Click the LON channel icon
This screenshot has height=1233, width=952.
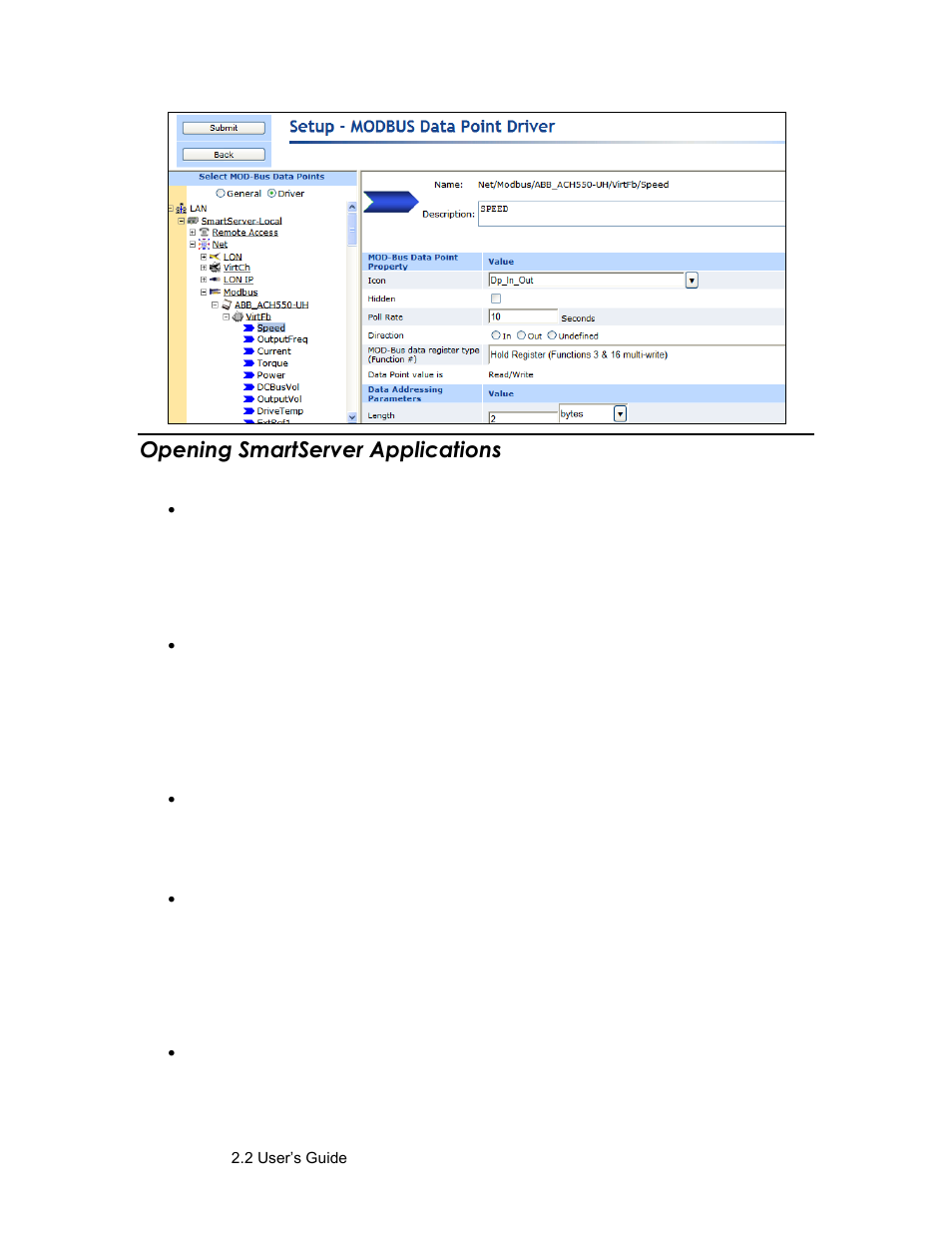215,257
